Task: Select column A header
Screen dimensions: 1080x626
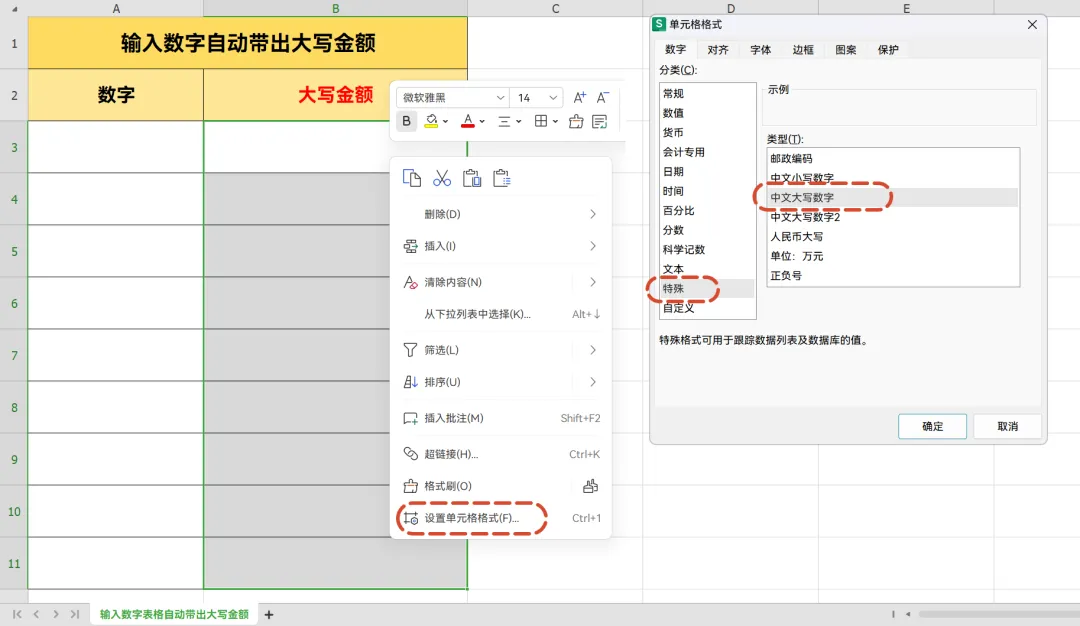Action: click(116, 8)
